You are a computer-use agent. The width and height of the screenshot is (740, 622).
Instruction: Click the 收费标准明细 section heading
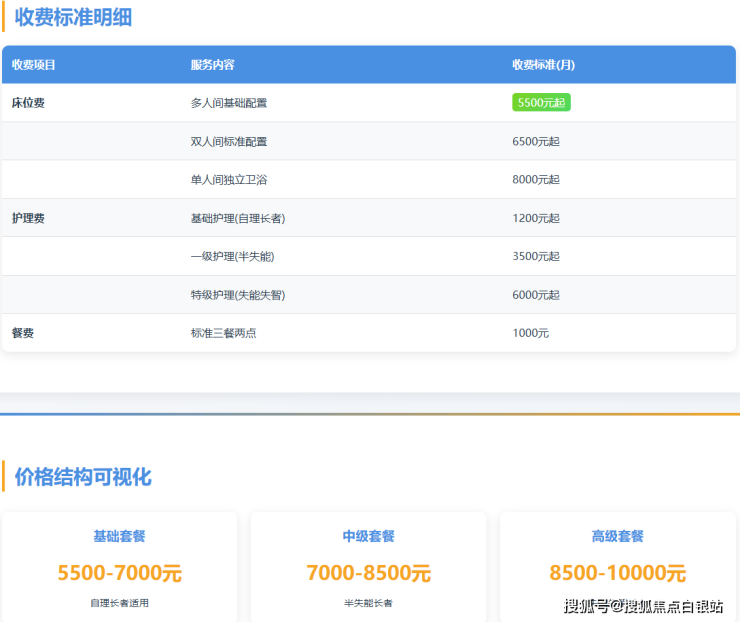(73, 17)
